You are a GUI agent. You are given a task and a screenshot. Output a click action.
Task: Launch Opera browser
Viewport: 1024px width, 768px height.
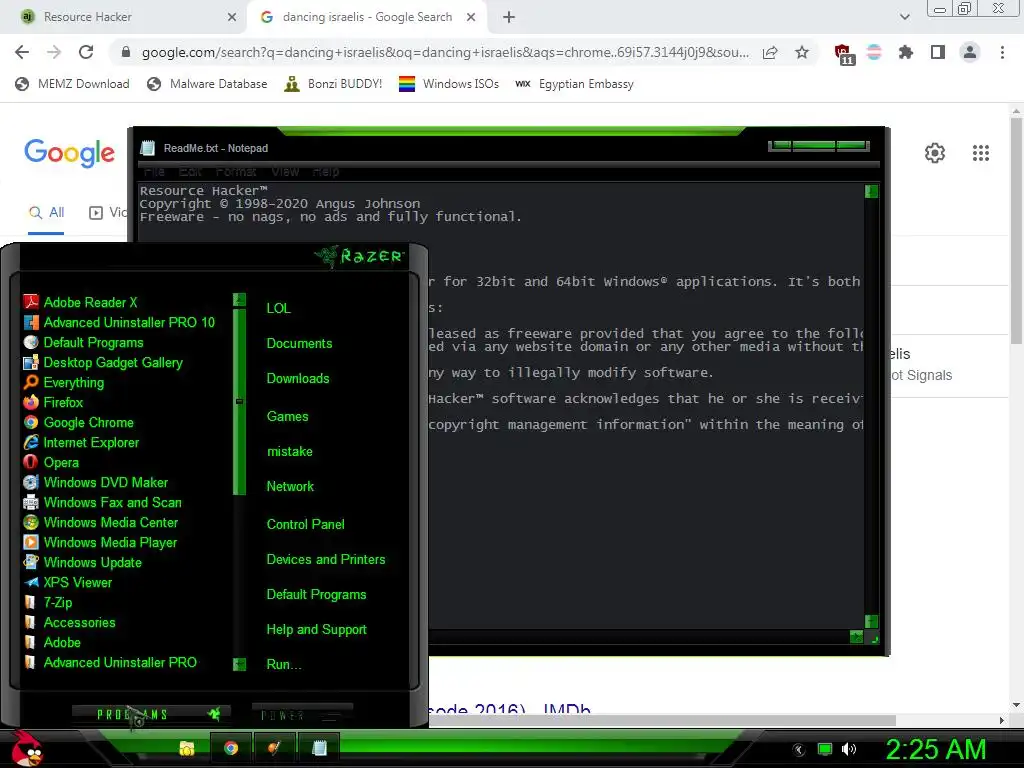click(52, 462)
